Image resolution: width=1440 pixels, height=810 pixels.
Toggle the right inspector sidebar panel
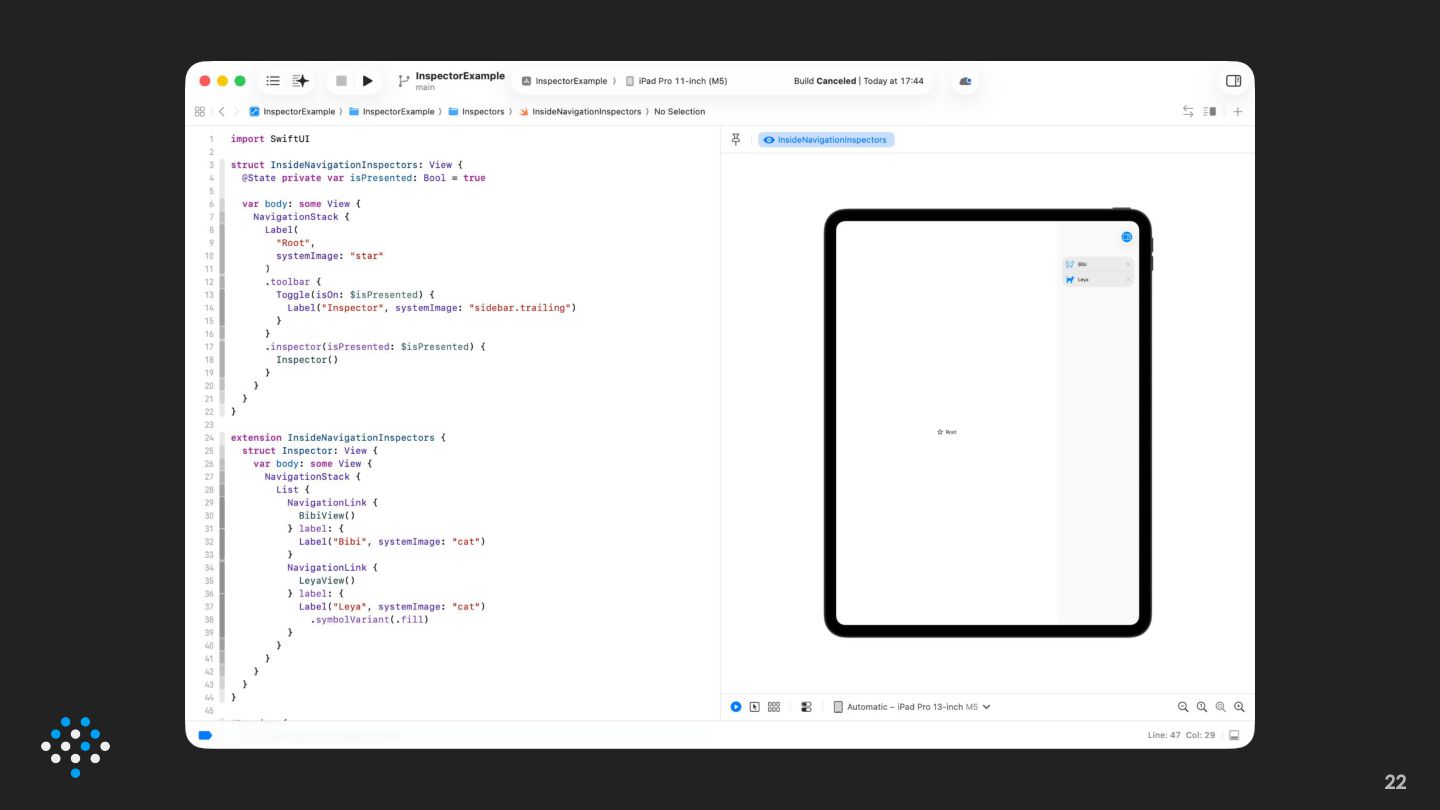tap(1233, 81)
